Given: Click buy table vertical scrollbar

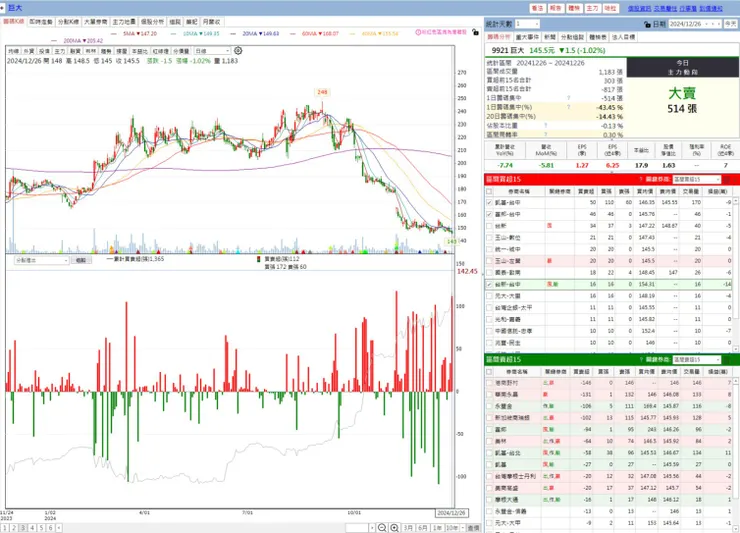Looking at the screenshot, I should [x=735, y=274].
